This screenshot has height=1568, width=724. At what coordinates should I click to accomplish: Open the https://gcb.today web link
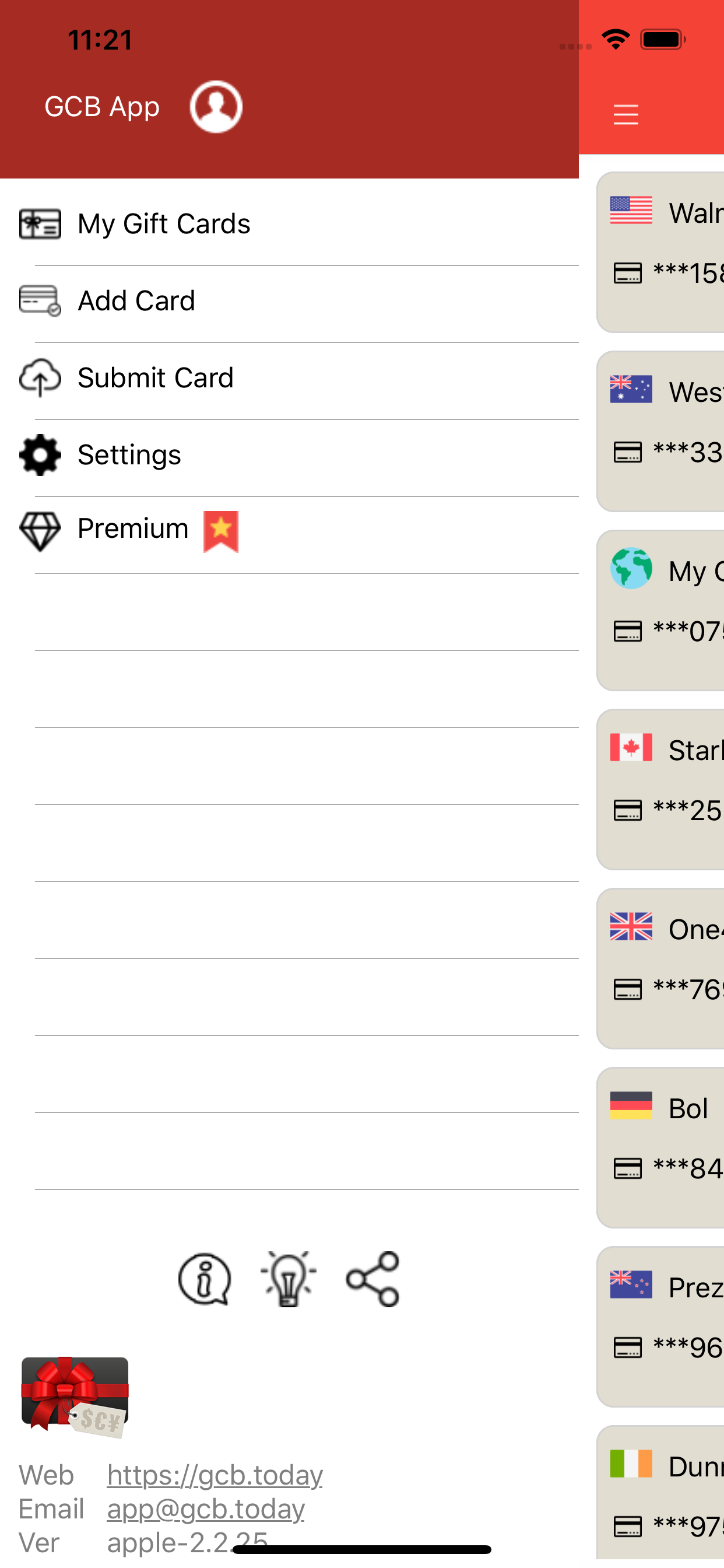[x=215, y=1475]
